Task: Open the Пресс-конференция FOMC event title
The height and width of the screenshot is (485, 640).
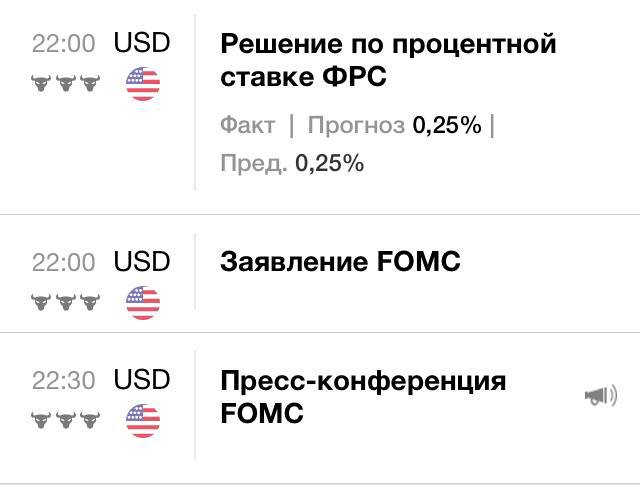Action: [363, 397]
